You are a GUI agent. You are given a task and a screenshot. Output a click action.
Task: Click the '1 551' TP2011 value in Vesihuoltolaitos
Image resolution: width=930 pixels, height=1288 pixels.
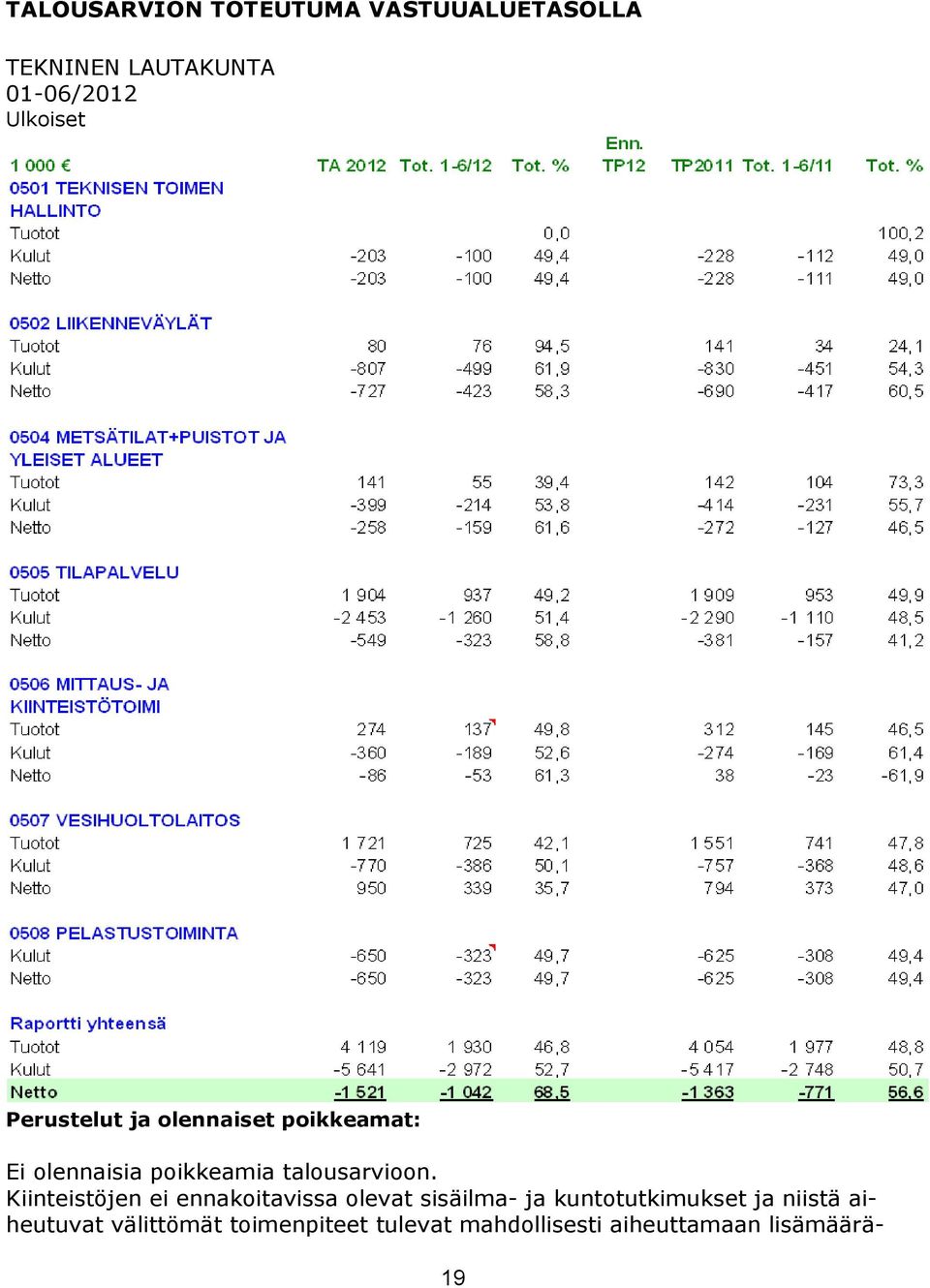pos(712,843)
